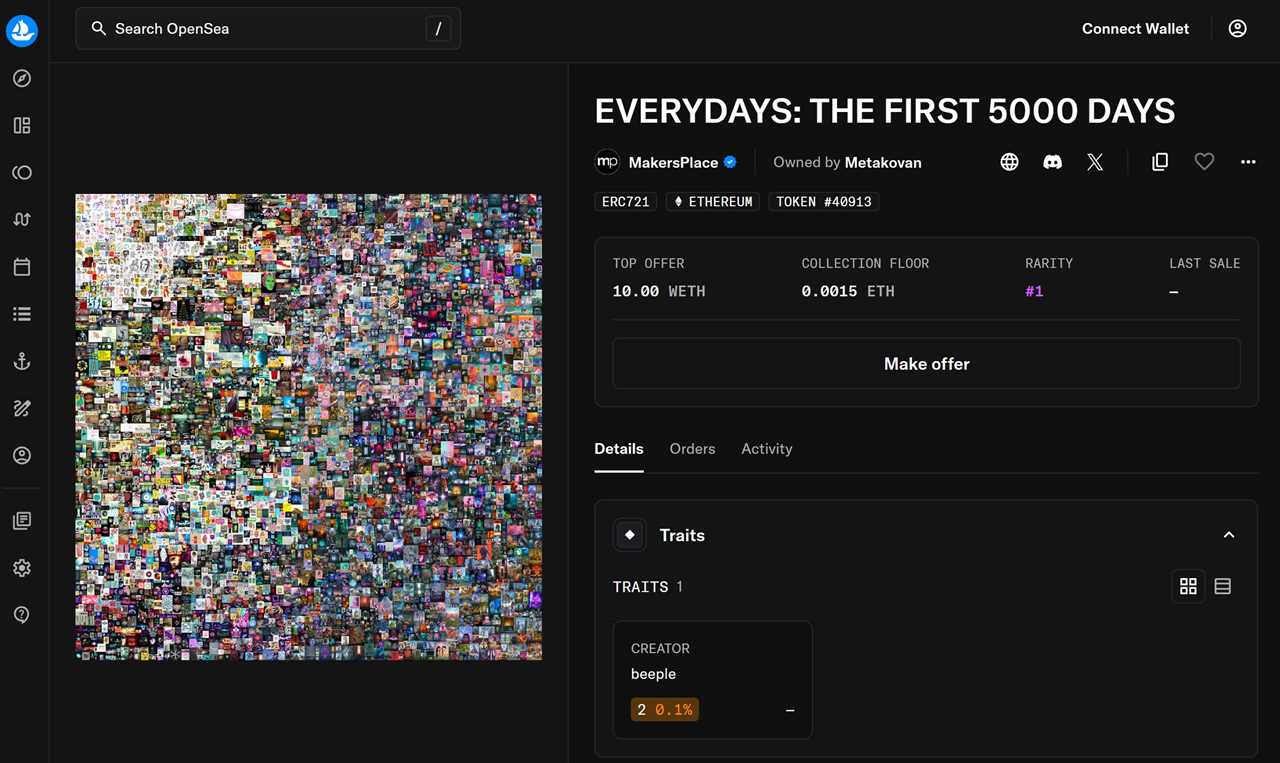This screenshot has width=1280, height=763.
Task: Open the Explore compass icon in sidebar
Action: [21, 78]
